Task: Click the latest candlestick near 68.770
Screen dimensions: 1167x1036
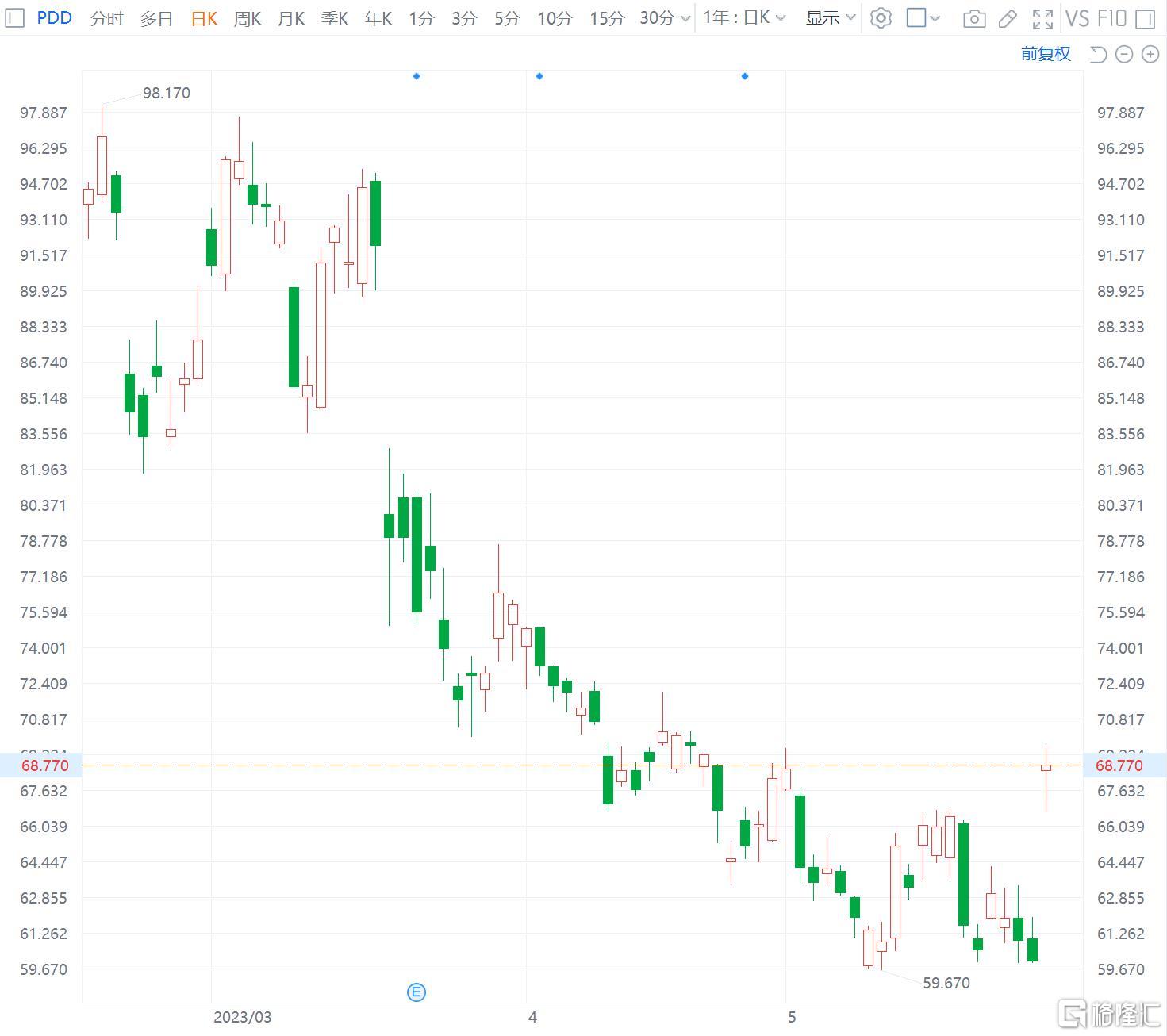Action: tap(1046, 768)
